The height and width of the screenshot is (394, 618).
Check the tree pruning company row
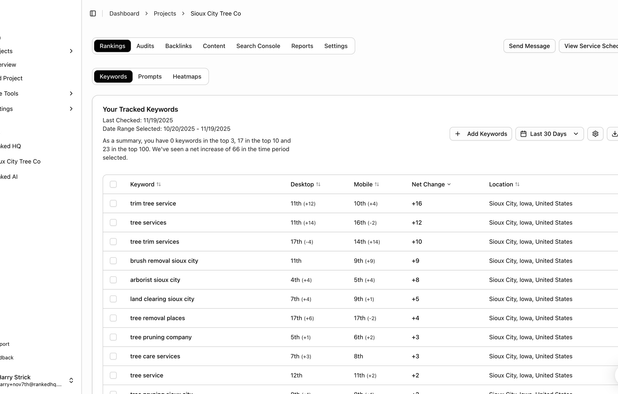click(113, 337)
